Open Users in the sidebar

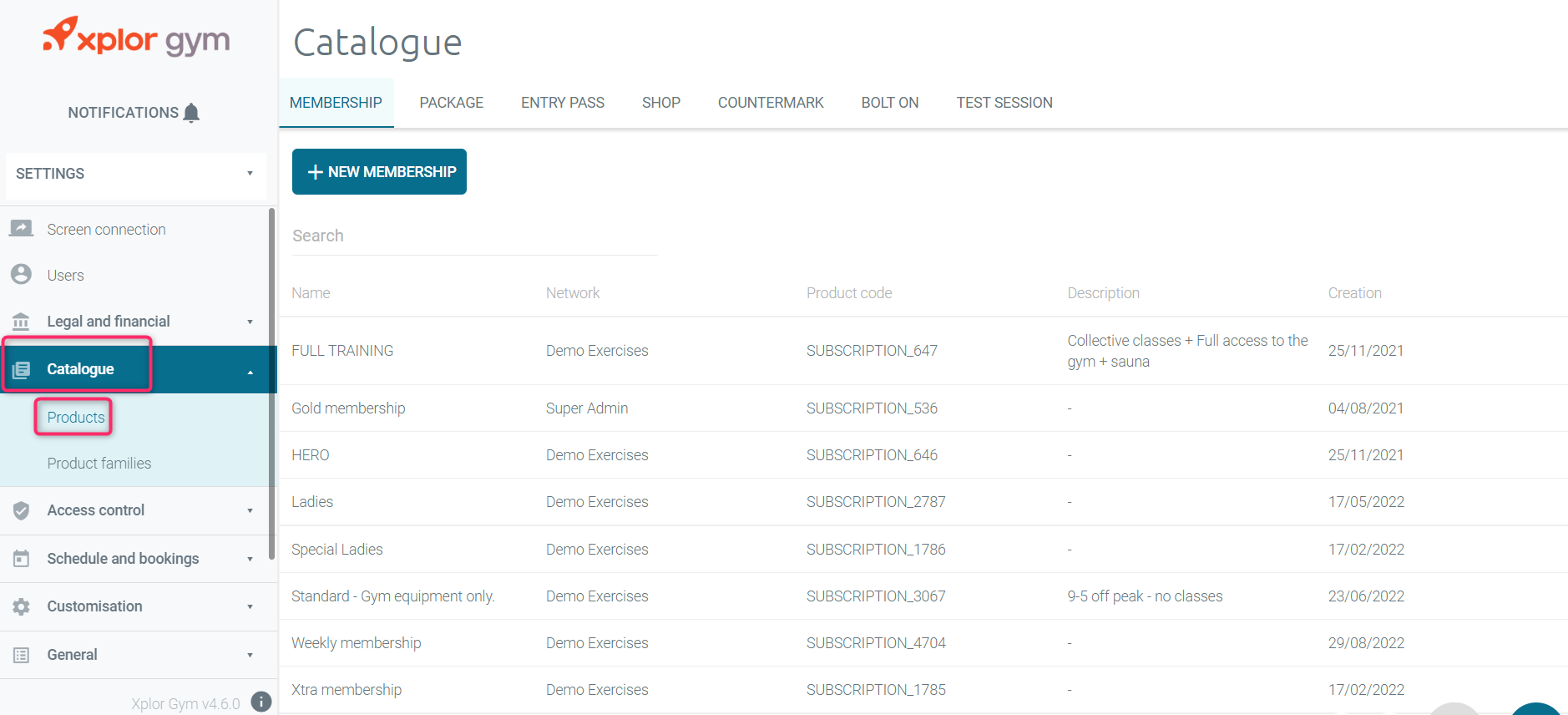coord(65,276)
